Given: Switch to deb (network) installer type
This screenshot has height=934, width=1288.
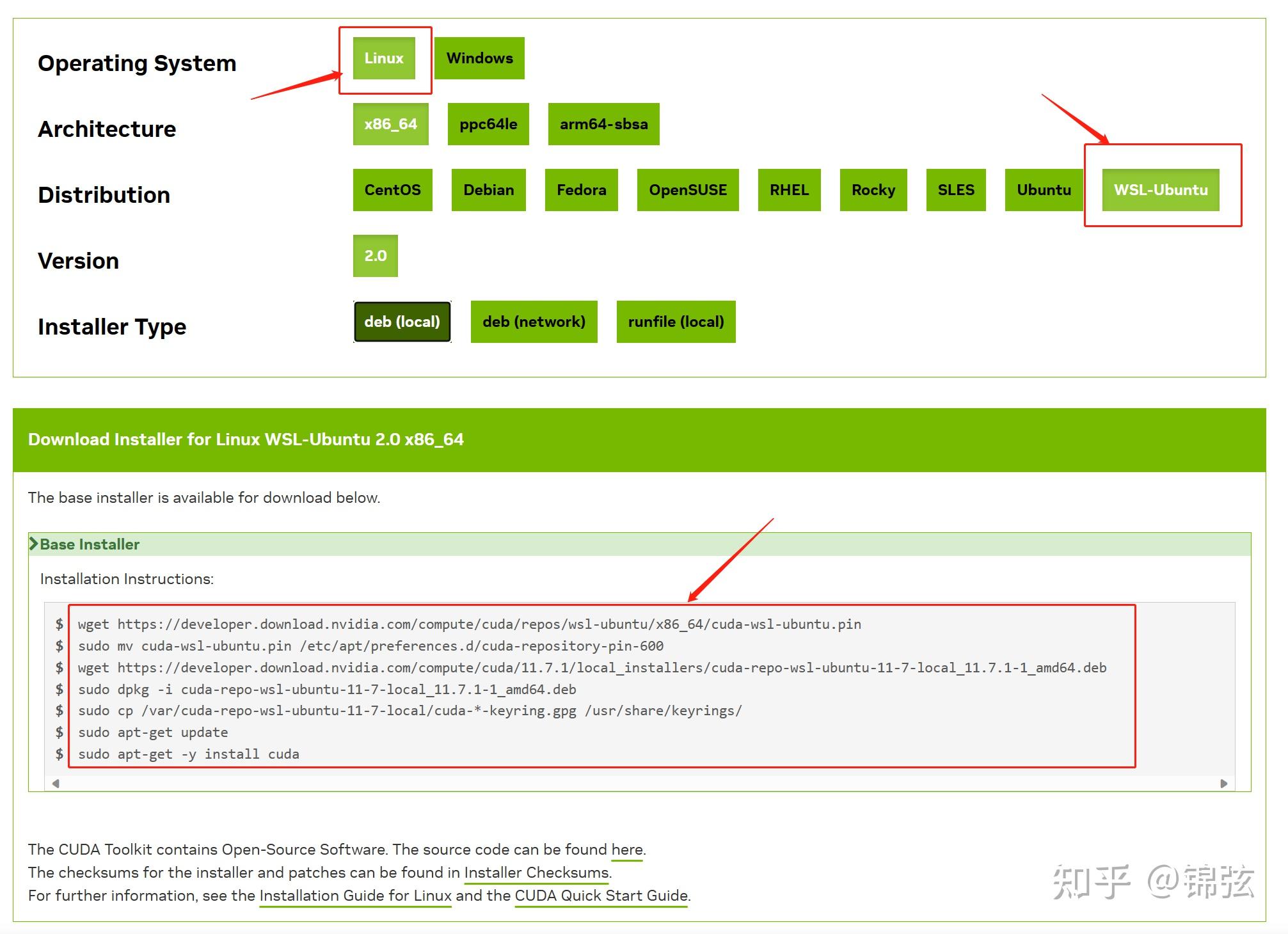Looking at the screenshot, I should (534, 322).
